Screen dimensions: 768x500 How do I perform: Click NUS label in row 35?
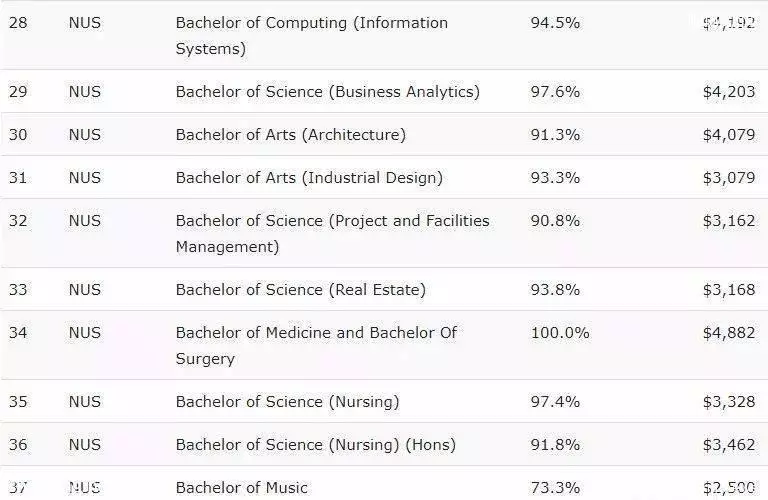click(x=85, y=402)
